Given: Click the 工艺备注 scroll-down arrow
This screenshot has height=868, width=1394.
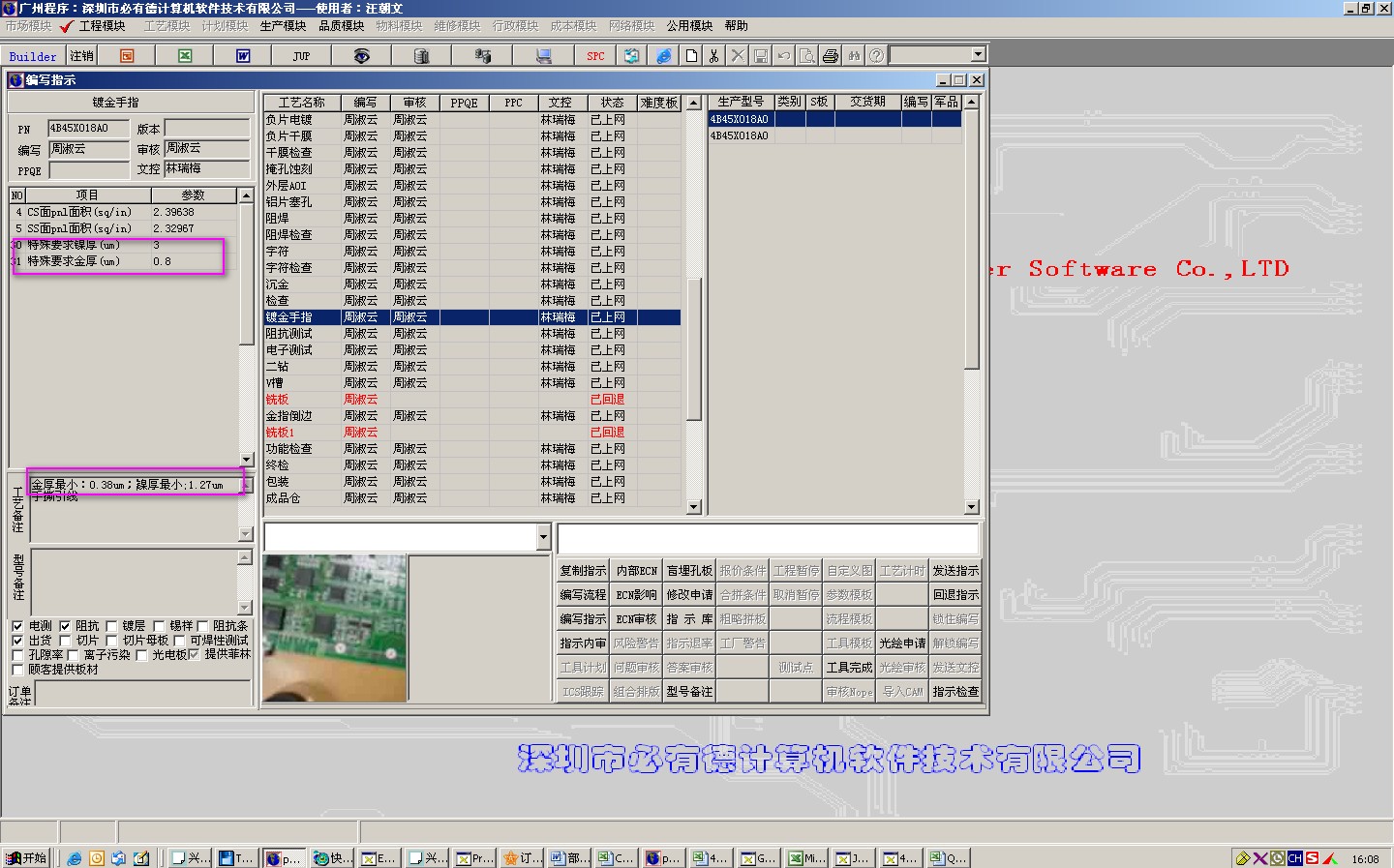Looking at the screenshot, I should (245, 534).
